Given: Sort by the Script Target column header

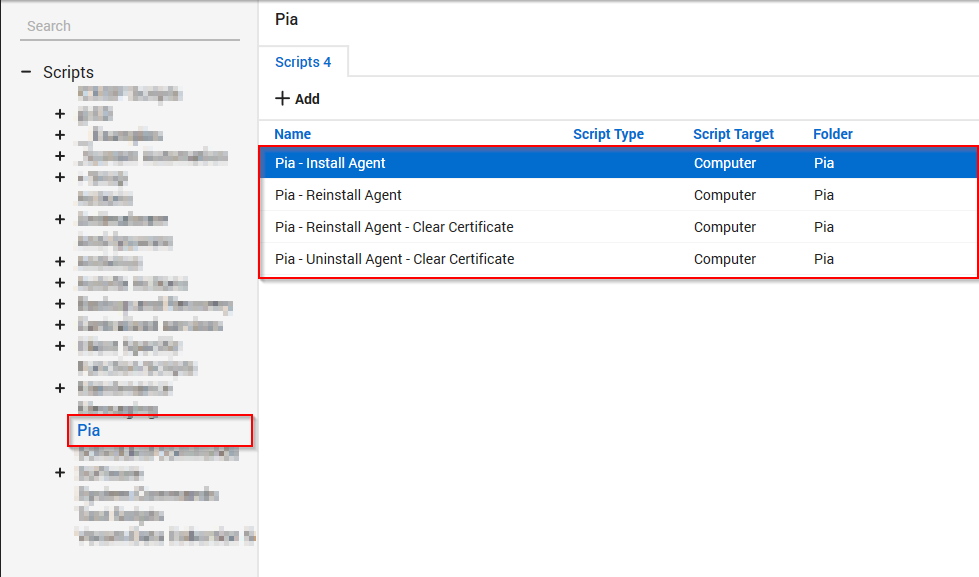Looking at the screenshot, I should [x=733, y=134].
